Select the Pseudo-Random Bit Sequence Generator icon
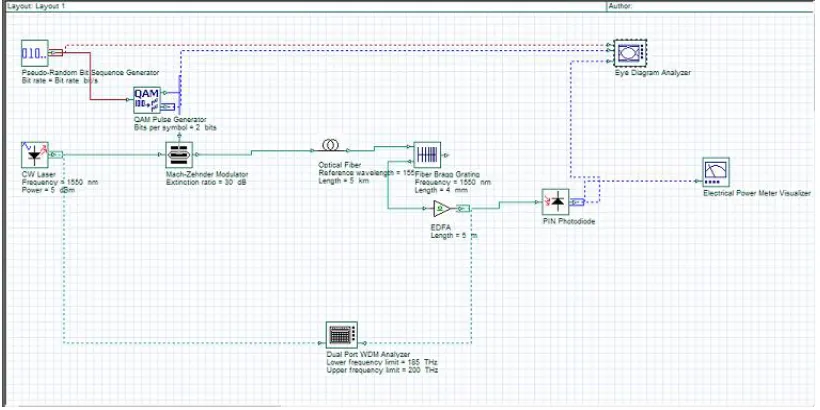Image resolution: width=820 pixels, height=410 pixels. (35, 53)
